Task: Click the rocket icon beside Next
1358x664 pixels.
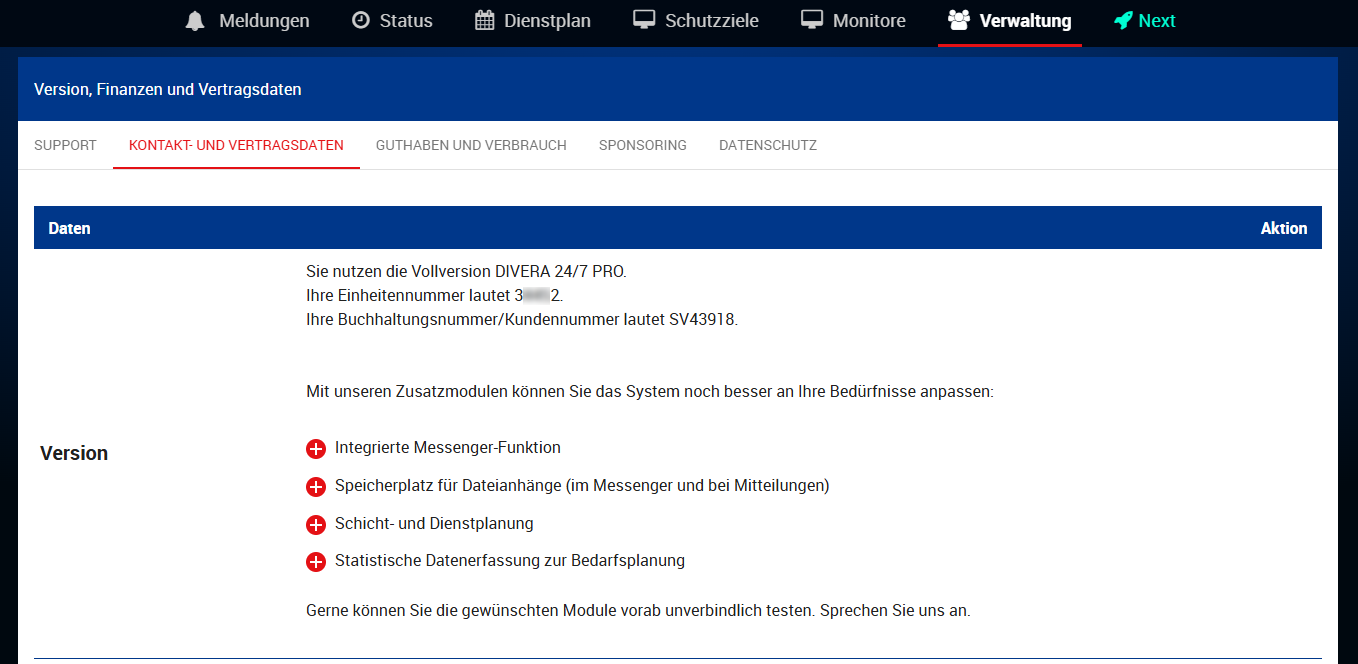Action: click(x=1123, y=21)
